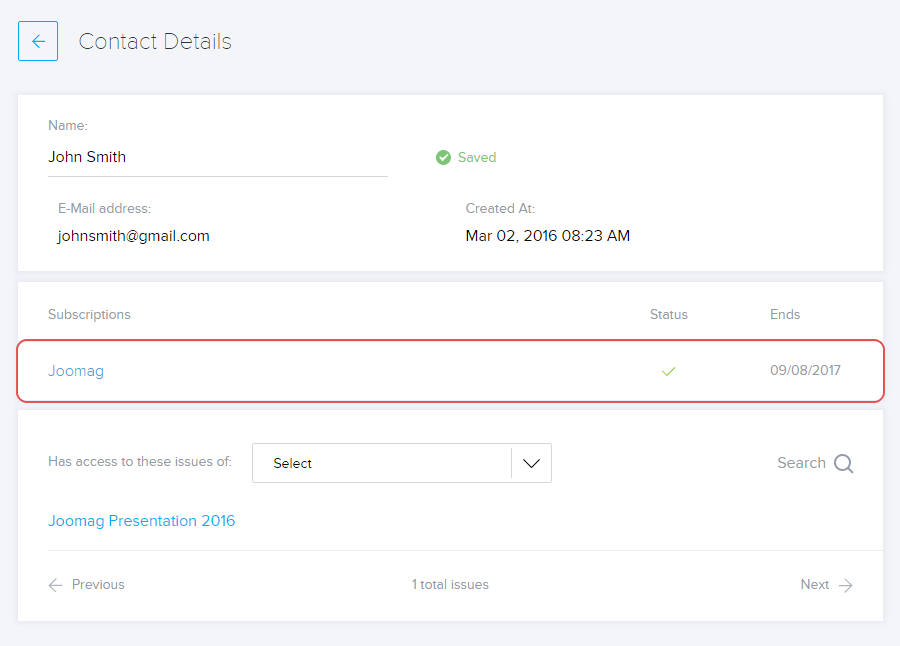Click the johnsmith@gmail.com email address
This screenshot has height=646, width=900.
(133, 236)
